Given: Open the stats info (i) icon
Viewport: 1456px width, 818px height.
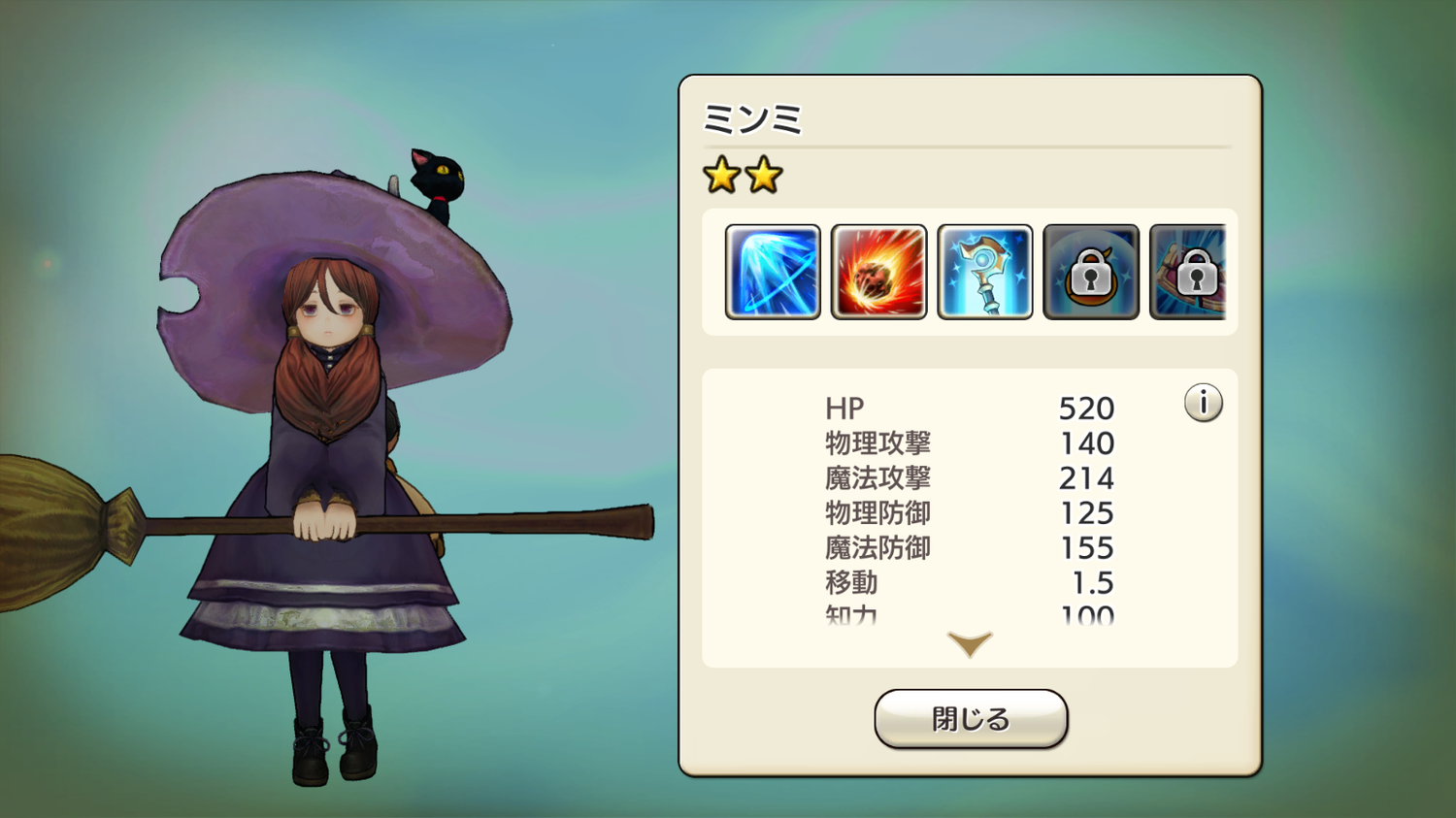Looking at the screenshot, I should point(1203,402).
